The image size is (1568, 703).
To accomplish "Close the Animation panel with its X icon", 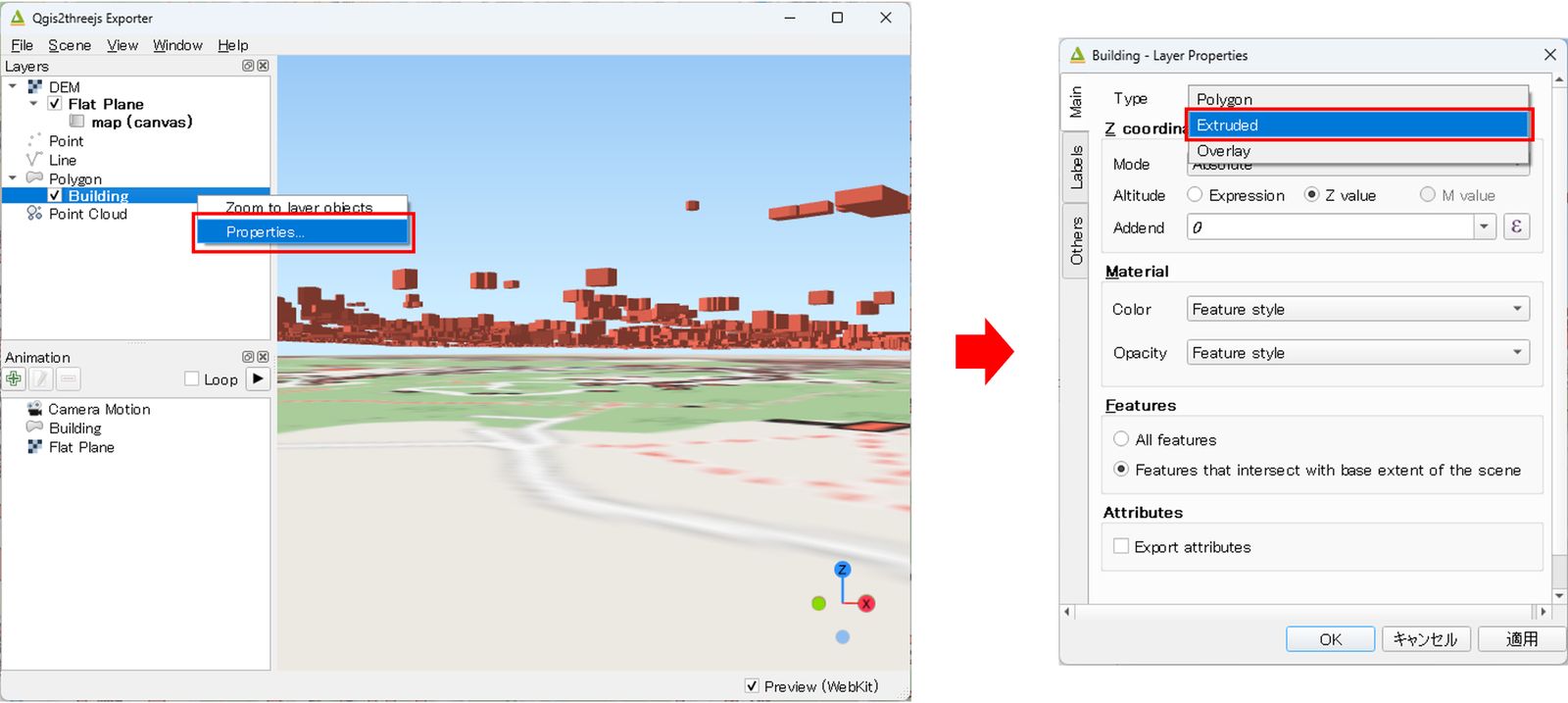I will pos(263,357).
